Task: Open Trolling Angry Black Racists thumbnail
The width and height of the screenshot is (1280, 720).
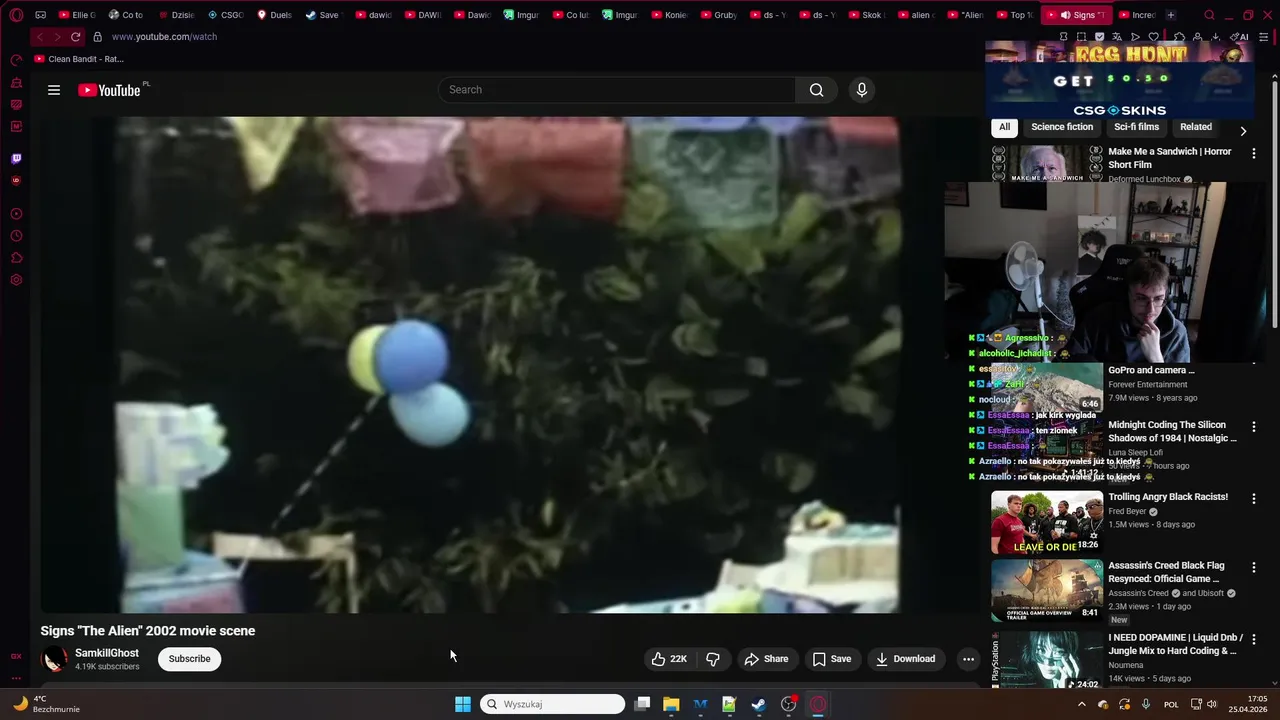Action: 1047,522
